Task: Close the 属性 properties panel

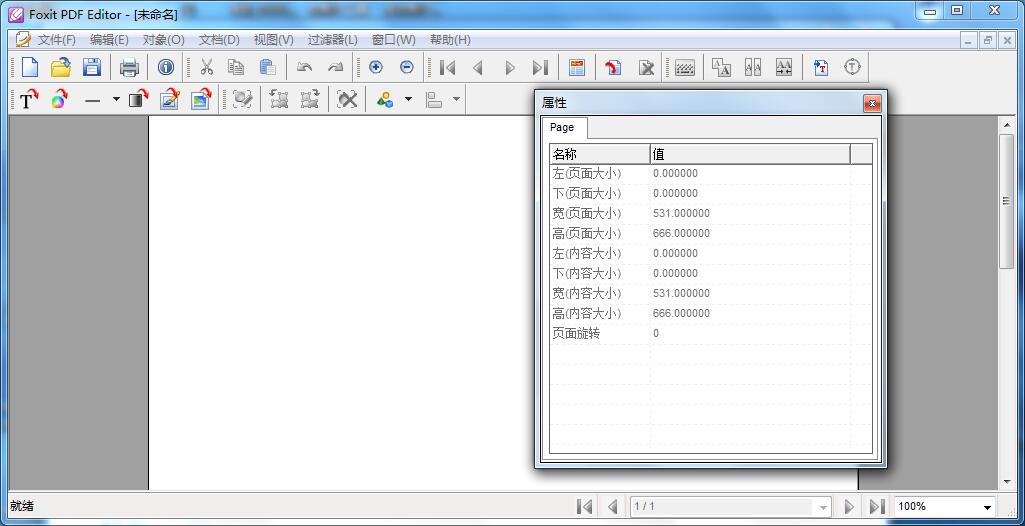Action: point(871,103)
